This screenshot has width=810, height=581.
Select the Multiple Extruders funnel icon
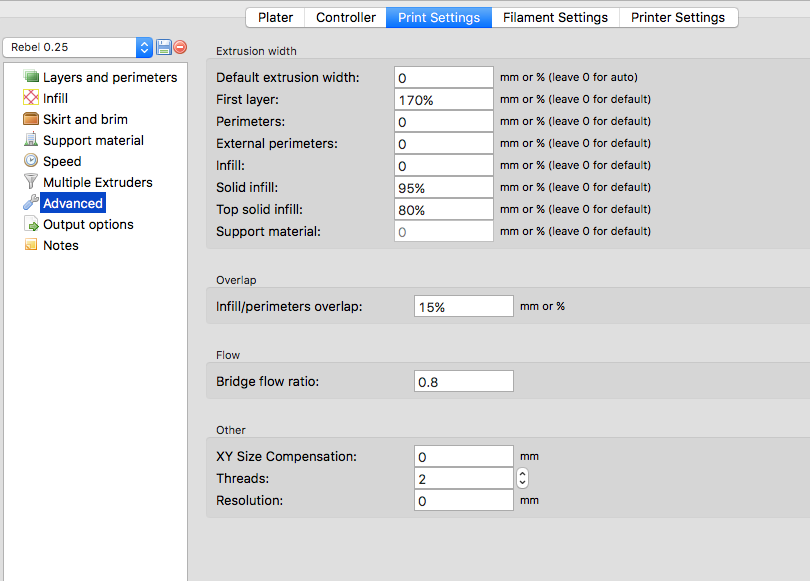(x=31, y=182)
